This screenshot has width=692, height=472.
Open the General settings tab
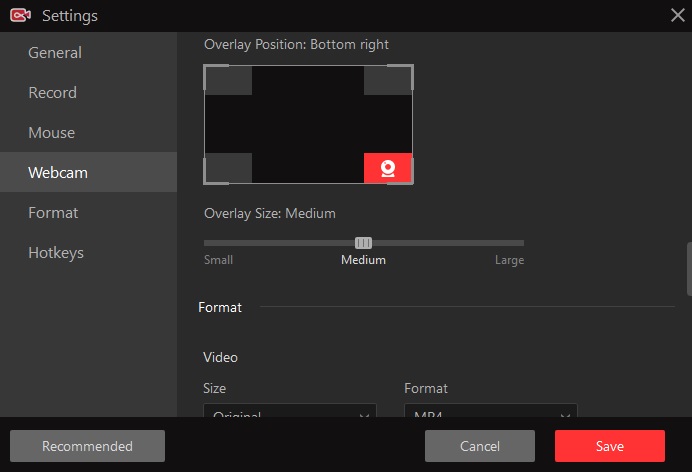click(x=88, y=52)
